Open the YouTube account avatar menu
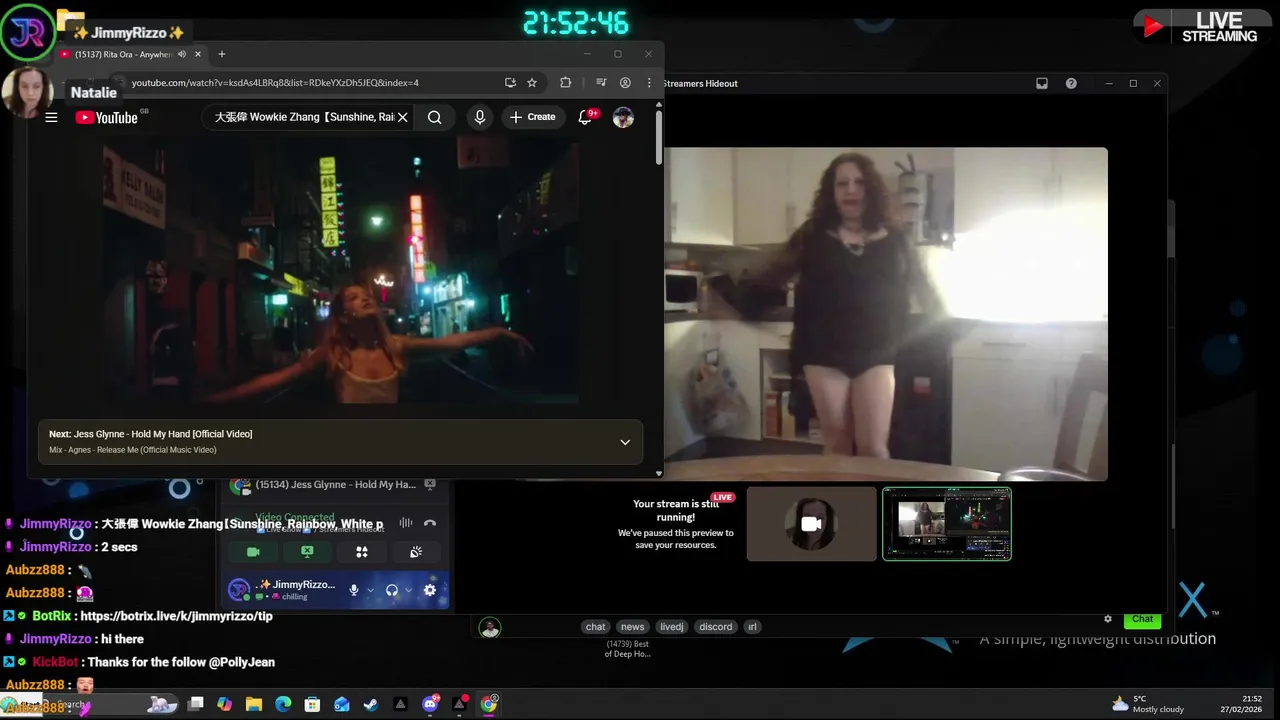The height and width of the screenshot is (720, 1280). pyautogui.click(x=623, y=117)
